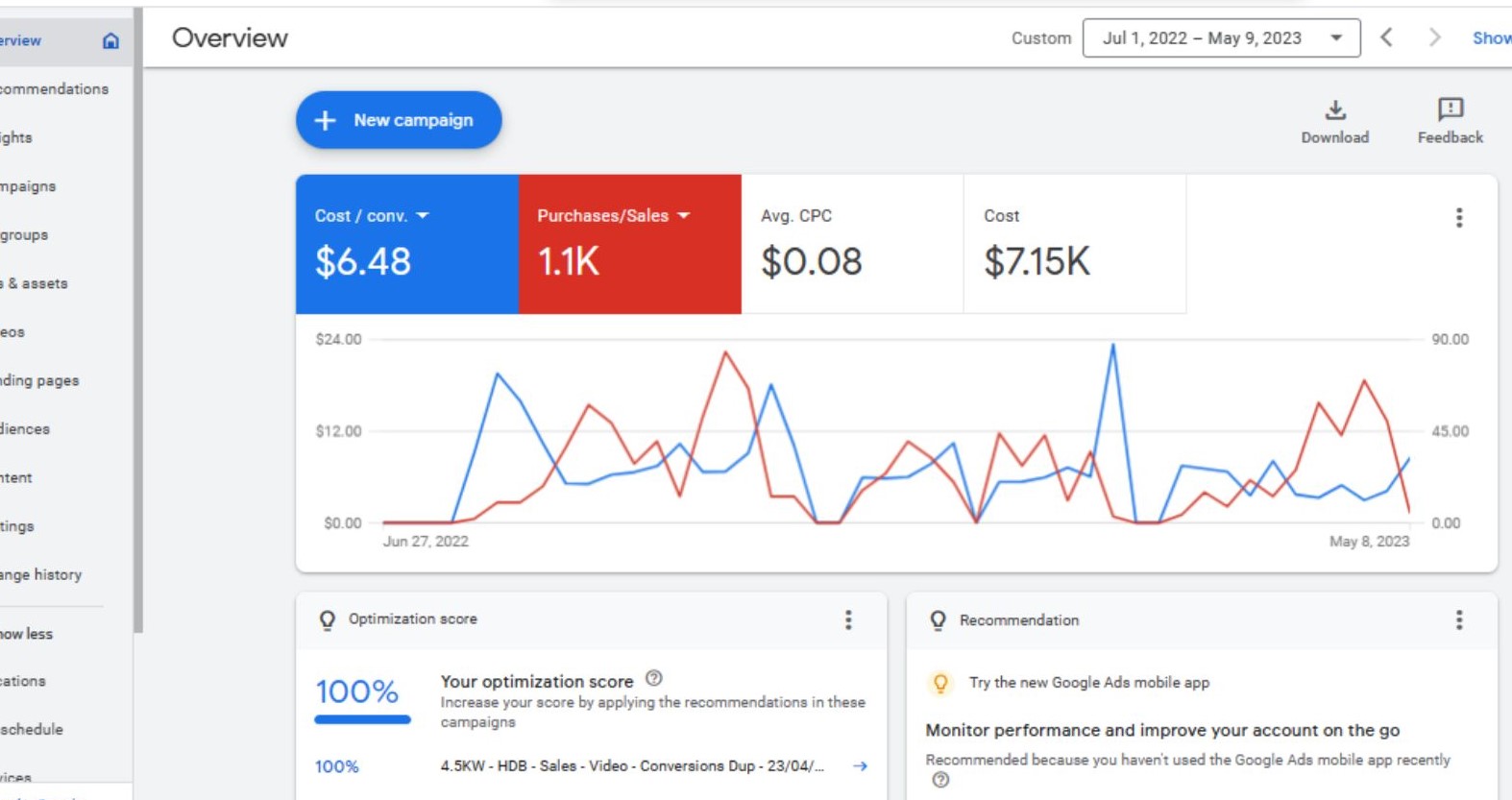This screenshot has height=800, width=1512.
Task: Click arrow next to 4.5KW HDB campaign
Action: tap(860, 766)
